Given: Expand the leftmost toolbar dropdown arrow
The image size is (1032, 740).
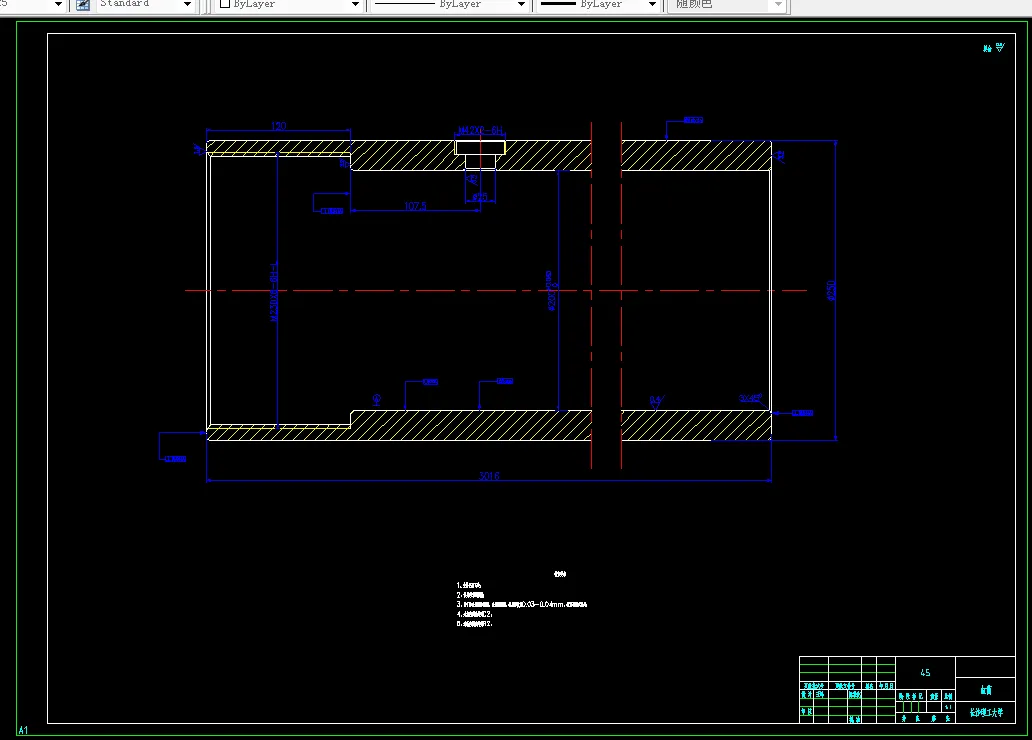Looking at the screenshot, I should [x=58, y=5].
